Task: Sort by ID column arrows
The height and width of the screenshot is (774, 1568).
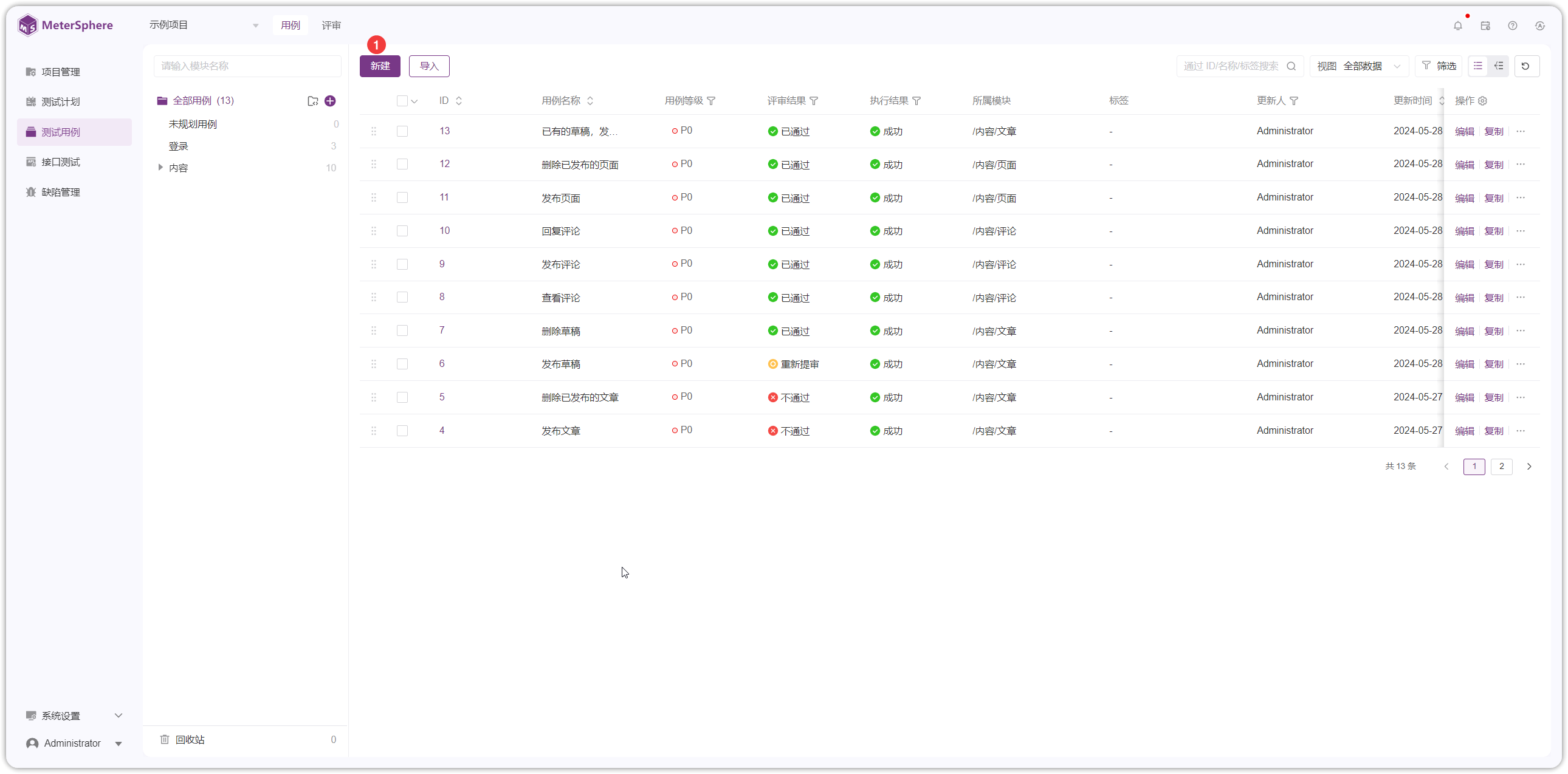Action: pyautogui.click(x=459, y=101)
